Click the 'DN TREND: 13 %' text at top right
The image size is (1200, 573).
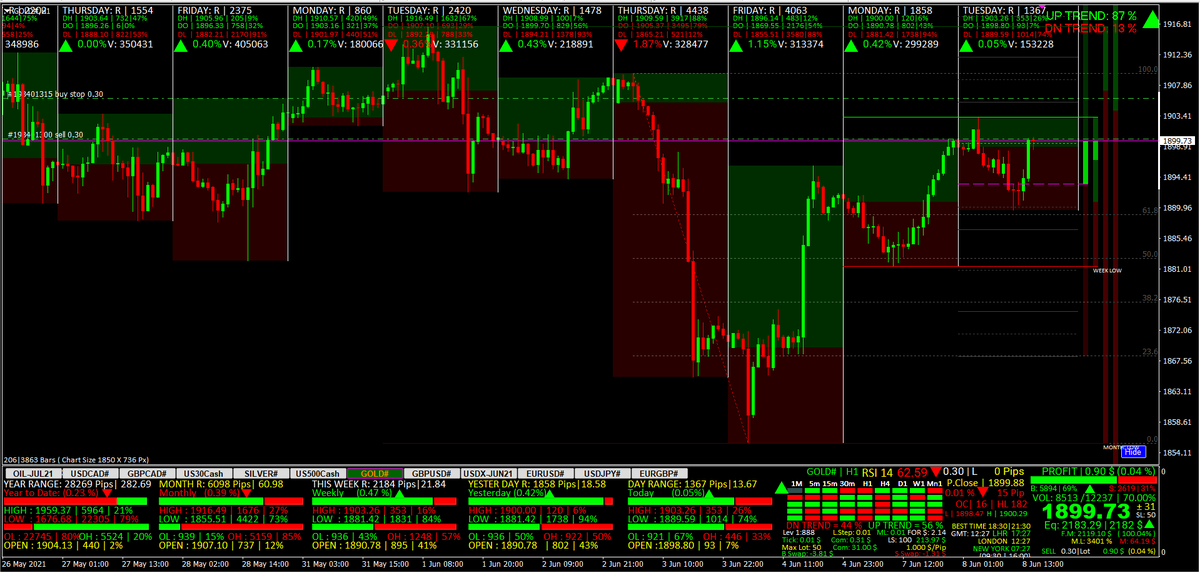pos(1091,29)
